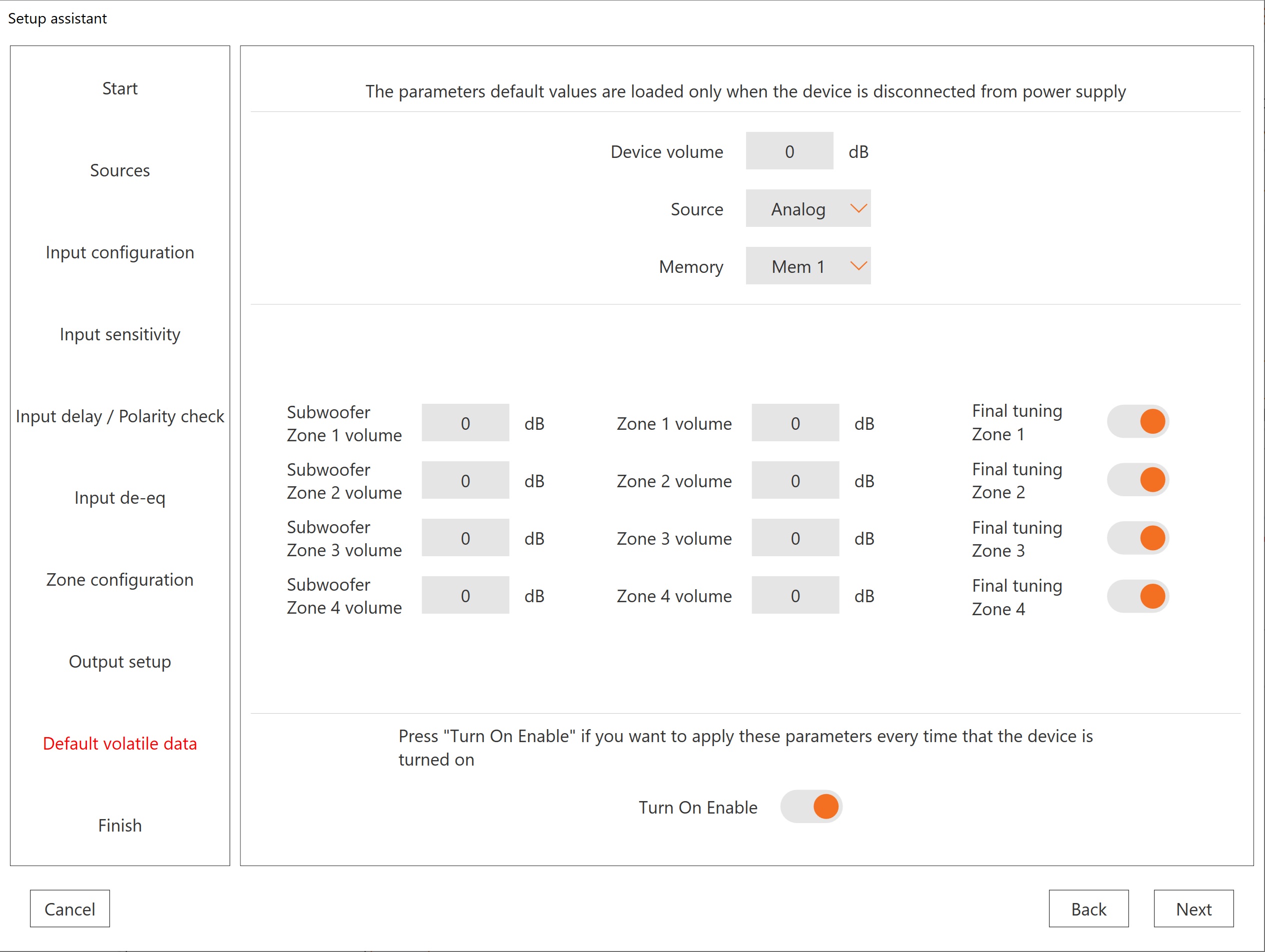Toggle Final tuning Zone 4 switch
The height and width of the screenshot is (952, 1265).
[x=1137, y=597]
